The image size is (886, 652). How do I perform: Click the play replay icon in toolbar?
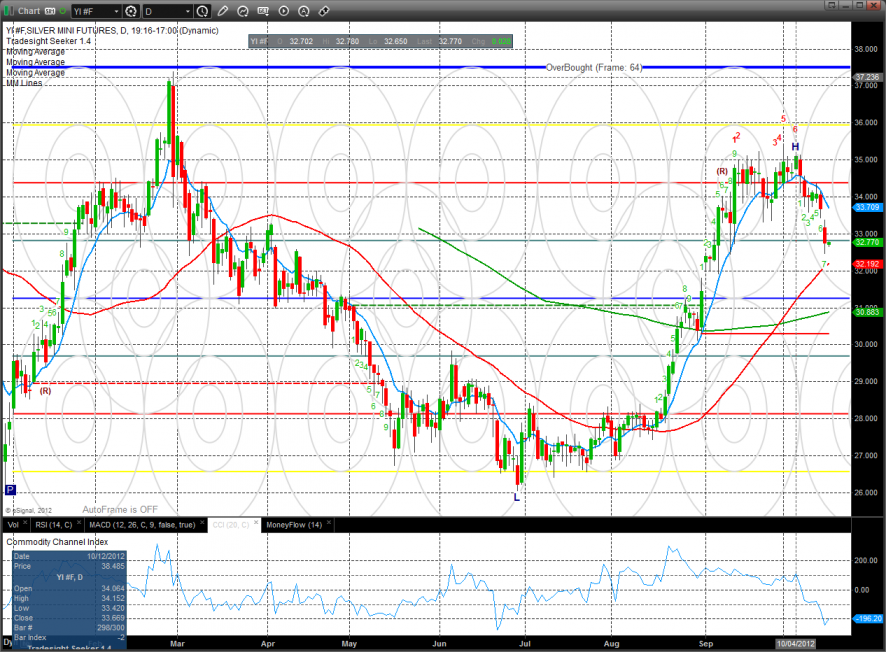pyautogui.click(x=284, y=11)
